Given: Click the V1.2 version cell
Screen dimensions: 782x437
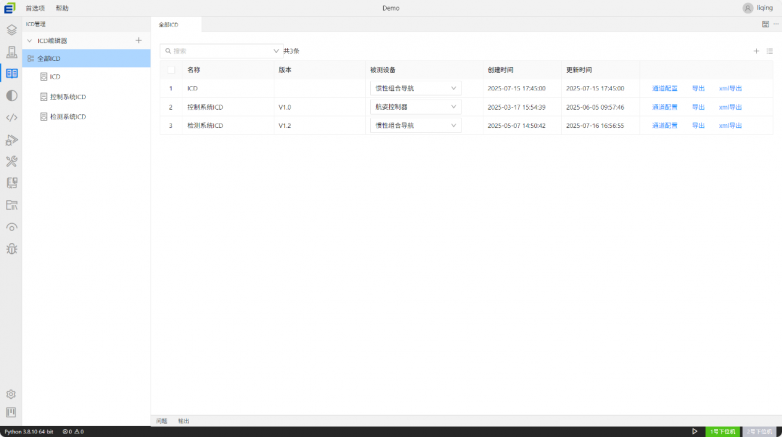Looking at the screenshot, I should (285, 126).
